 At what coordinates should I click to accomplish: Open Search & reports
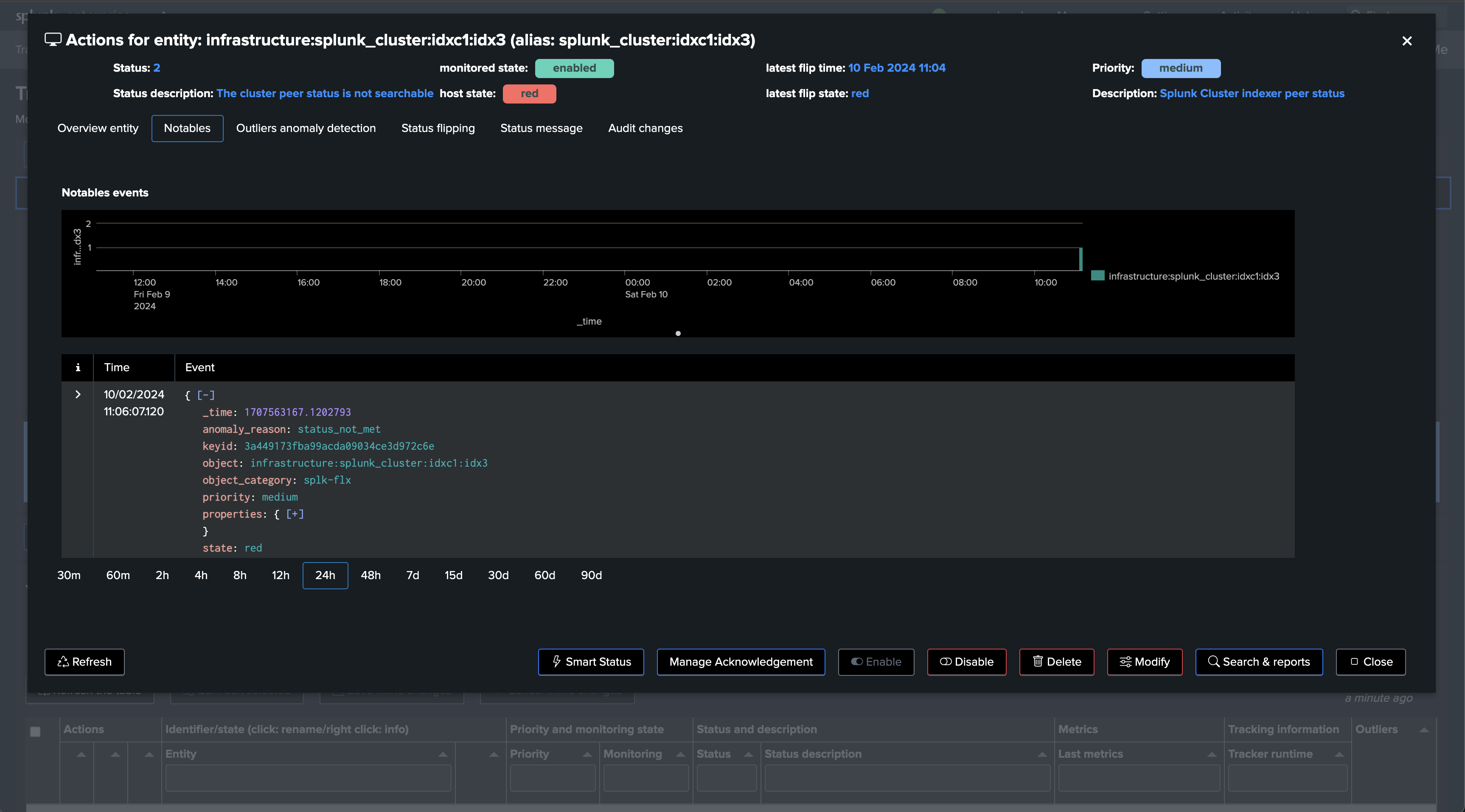(1259, 662)
